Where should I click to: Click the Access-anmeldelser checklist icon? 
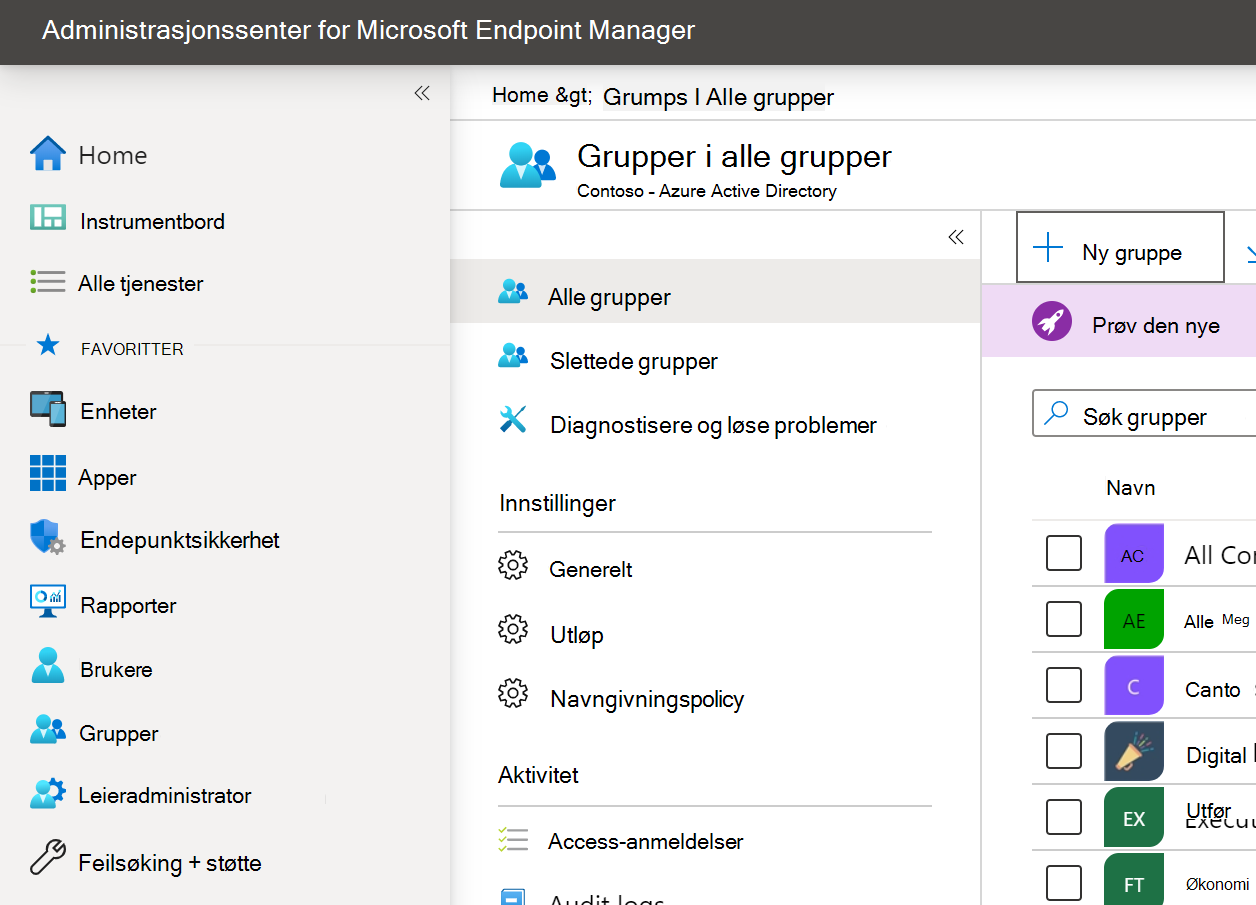pos(512,839)
